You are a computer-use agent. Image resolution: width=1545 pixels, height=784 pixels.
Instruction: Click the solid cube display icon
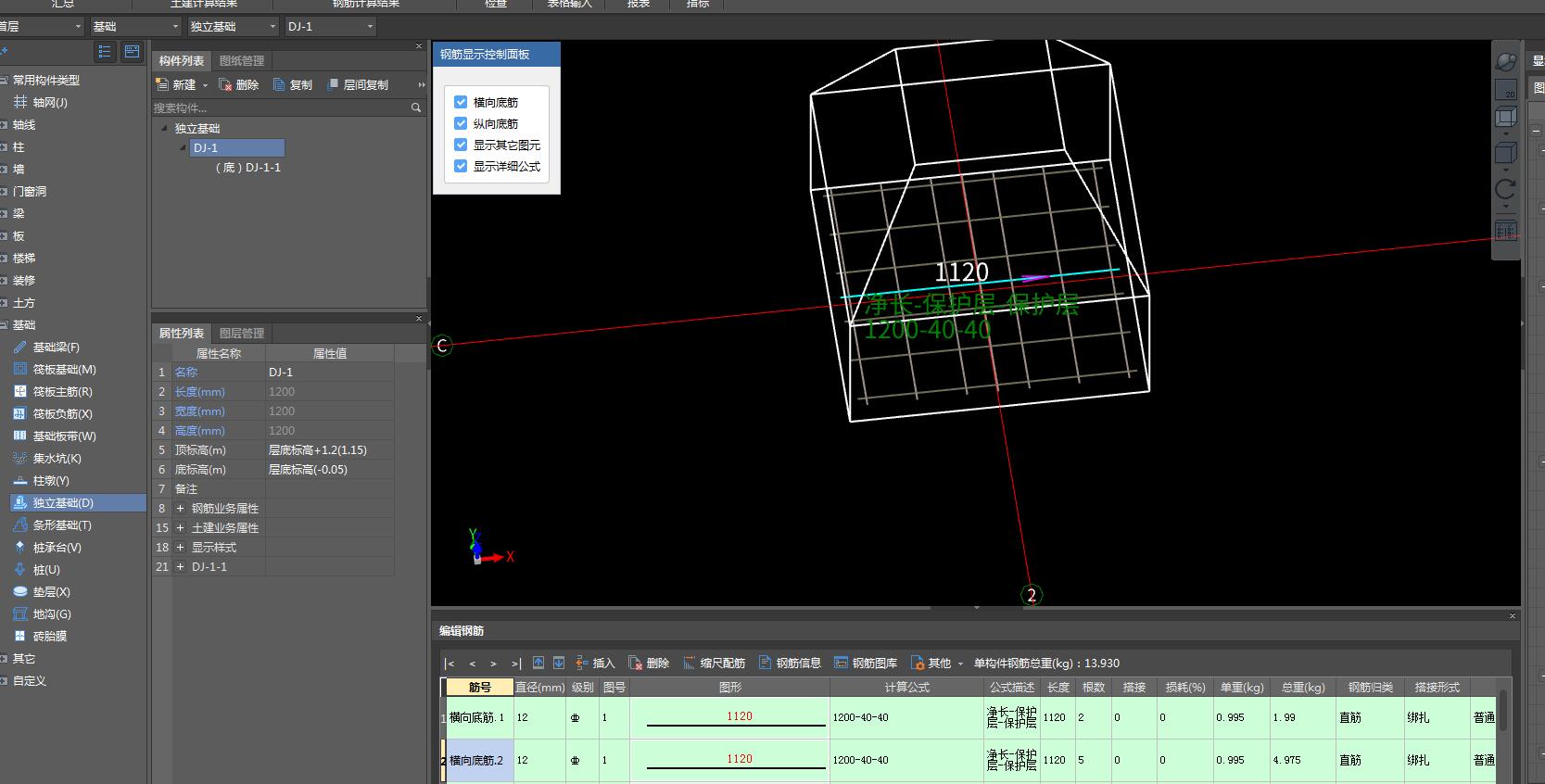(x=1506, y=153)
